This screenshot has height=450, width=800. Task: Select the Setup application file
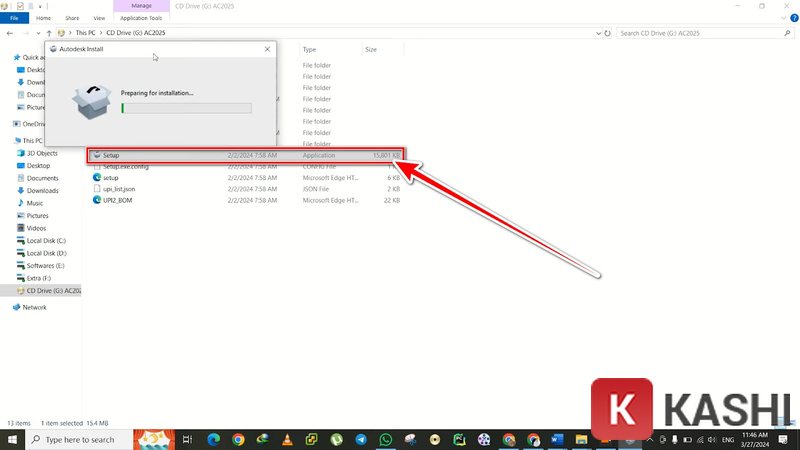tap(246, 155)
